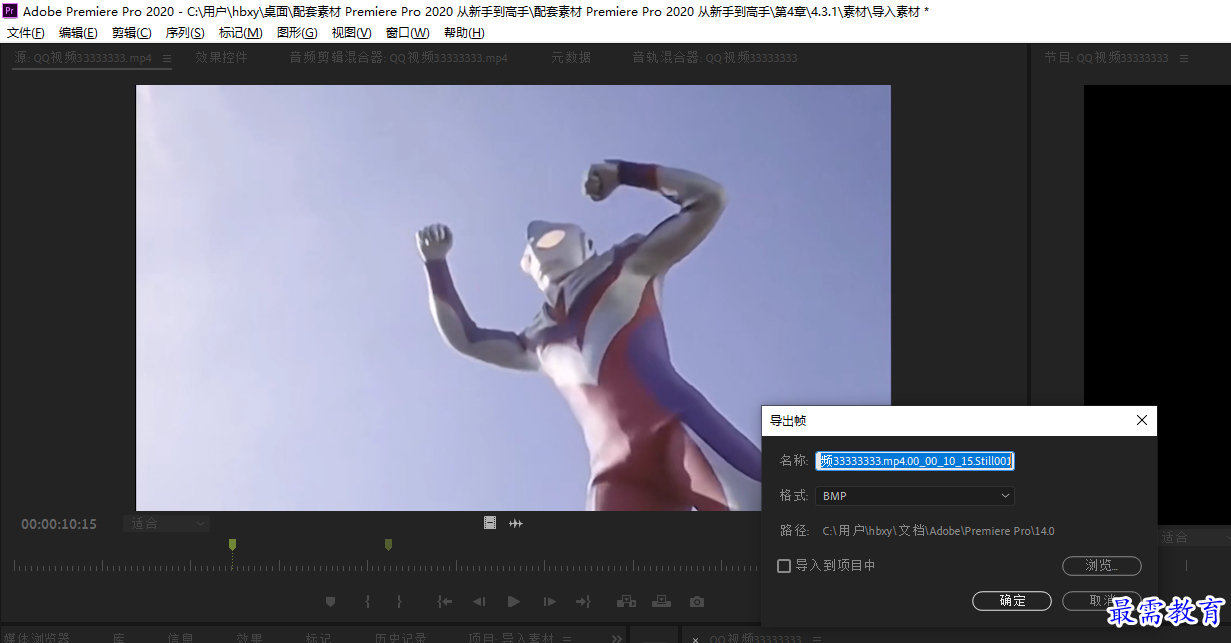Click the Premiere Pro app icon in title bar
Image resolution: width=1231 pixels, height=643 pixels.
[x=10, y=11]
